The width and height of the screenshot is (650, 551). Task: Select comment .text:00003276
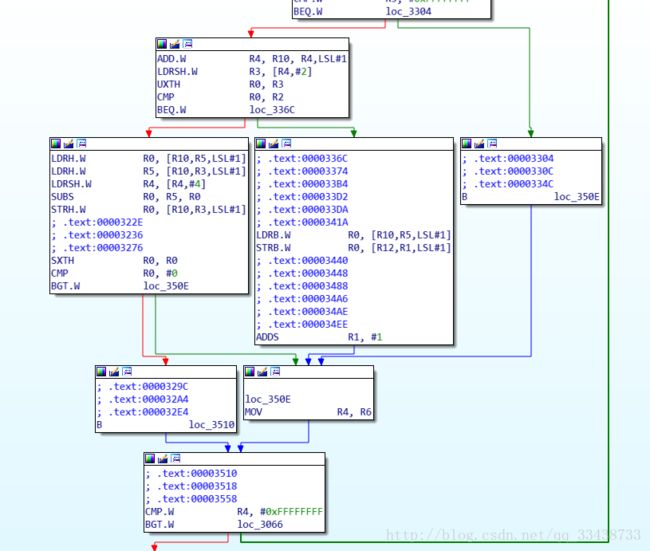pyautogui.click(x=97, y=248)
